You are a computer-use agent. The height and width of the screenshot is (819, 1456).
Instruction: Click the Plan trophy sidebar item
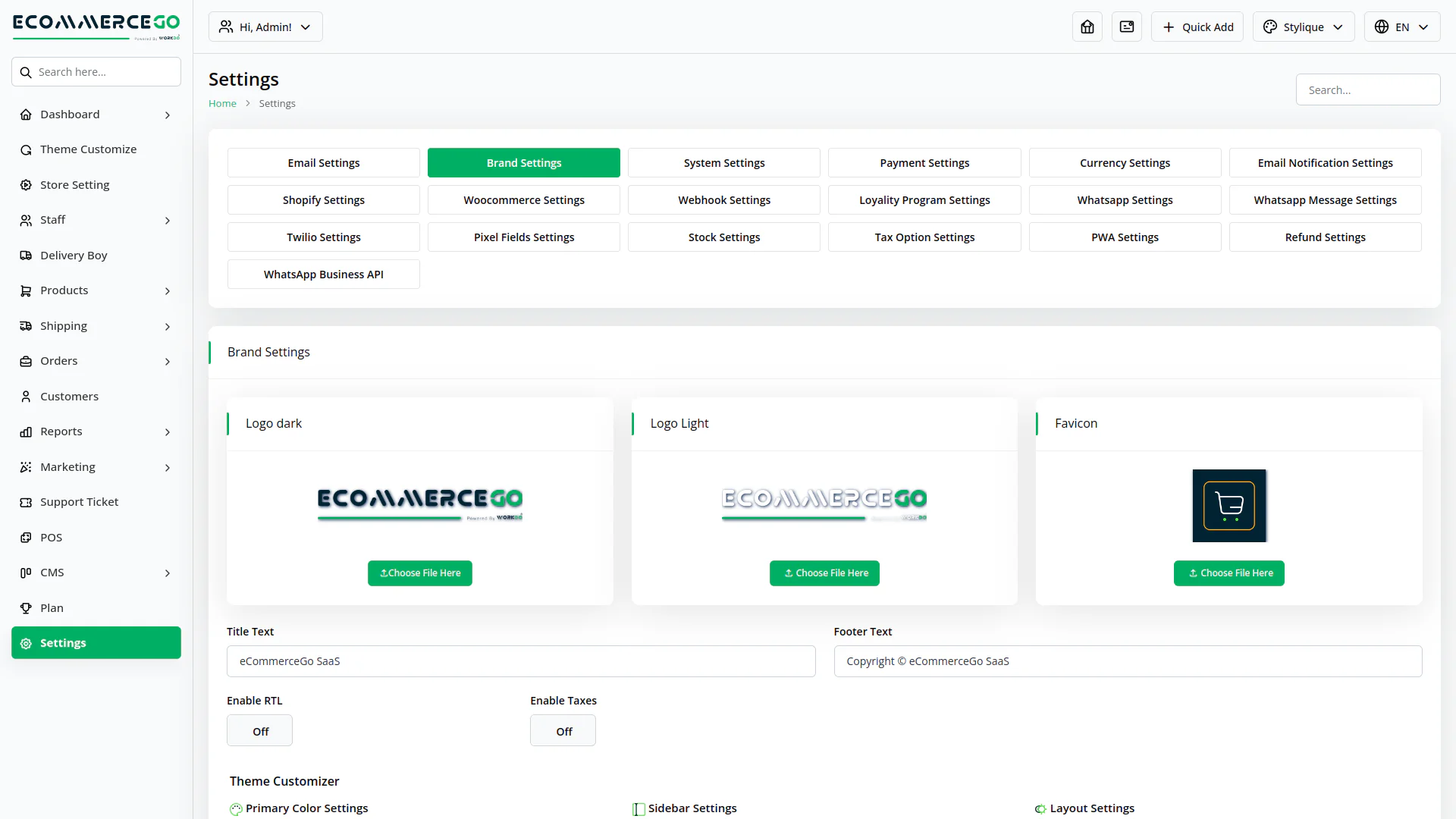pyautogui.click(x=52, y=608)
